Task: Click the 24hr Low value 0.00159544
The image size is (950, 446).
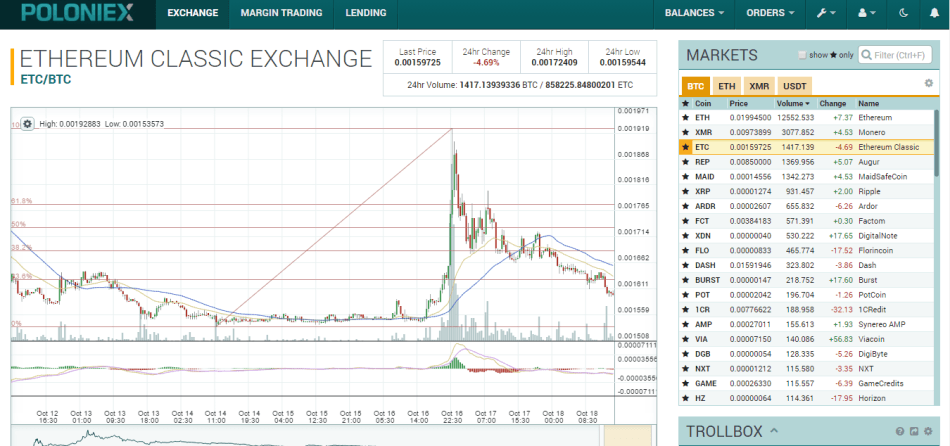Action: click(623, 62)
